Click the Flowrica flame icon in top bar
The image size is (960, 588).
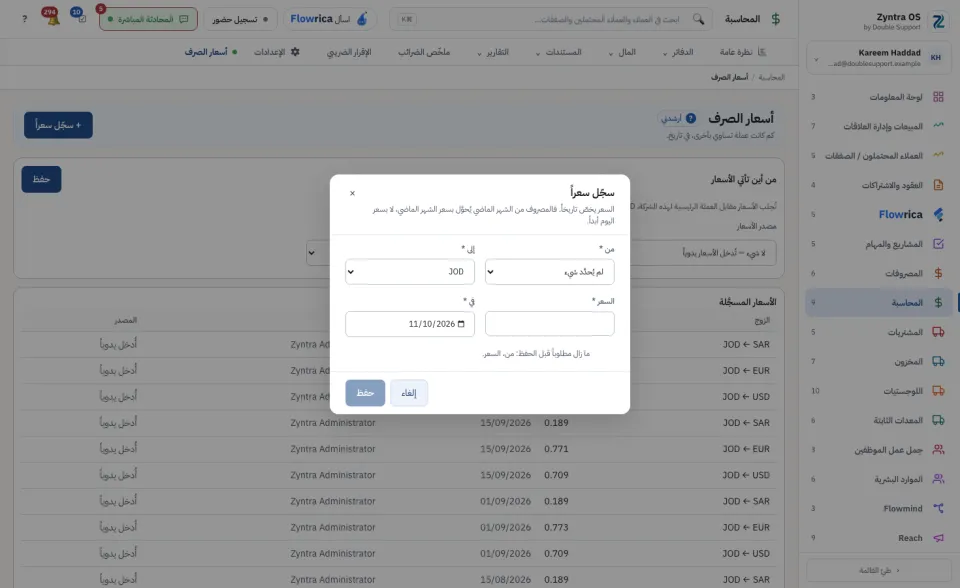pyautogui.click(x=362, y=19)
